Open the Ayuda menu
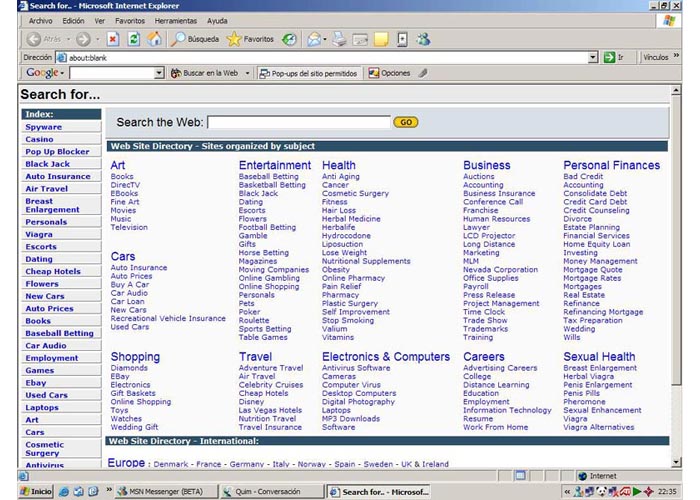This screenshot has height=500, width=700. click(217, 21)
